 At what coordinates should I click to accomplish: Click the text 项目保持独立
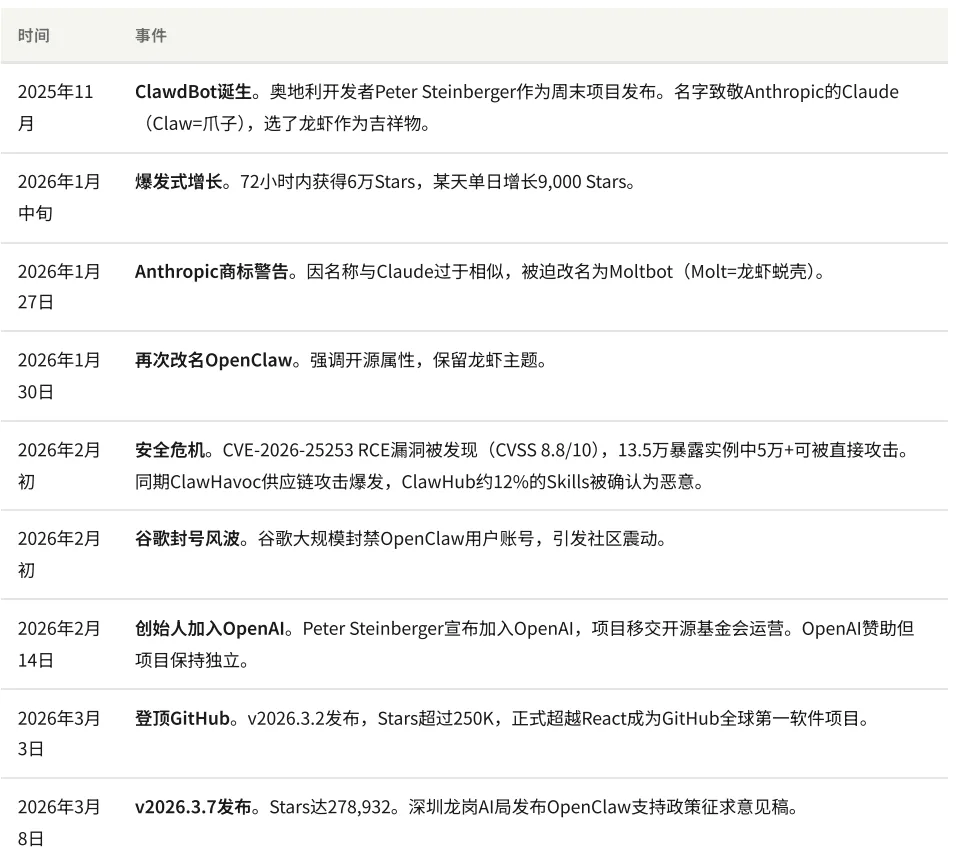coord(187,660)
